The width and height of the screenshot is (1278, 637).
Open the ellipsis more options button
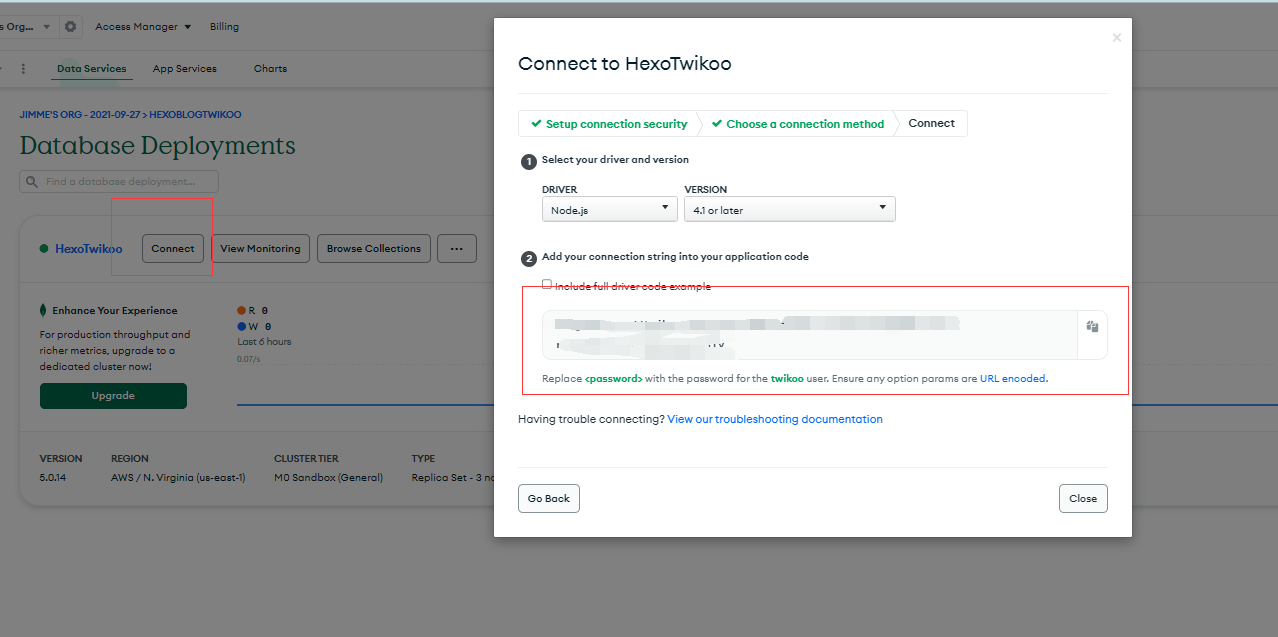point(456,249)
